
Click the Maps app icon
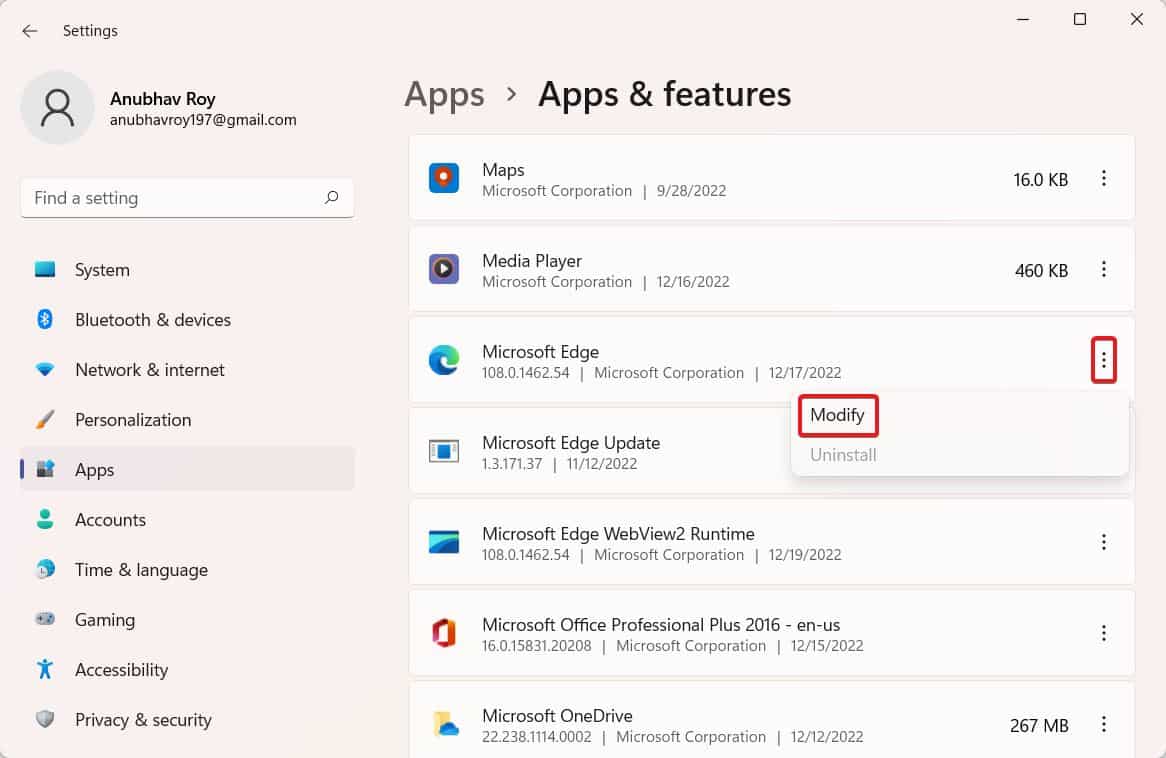click(444, 178)
